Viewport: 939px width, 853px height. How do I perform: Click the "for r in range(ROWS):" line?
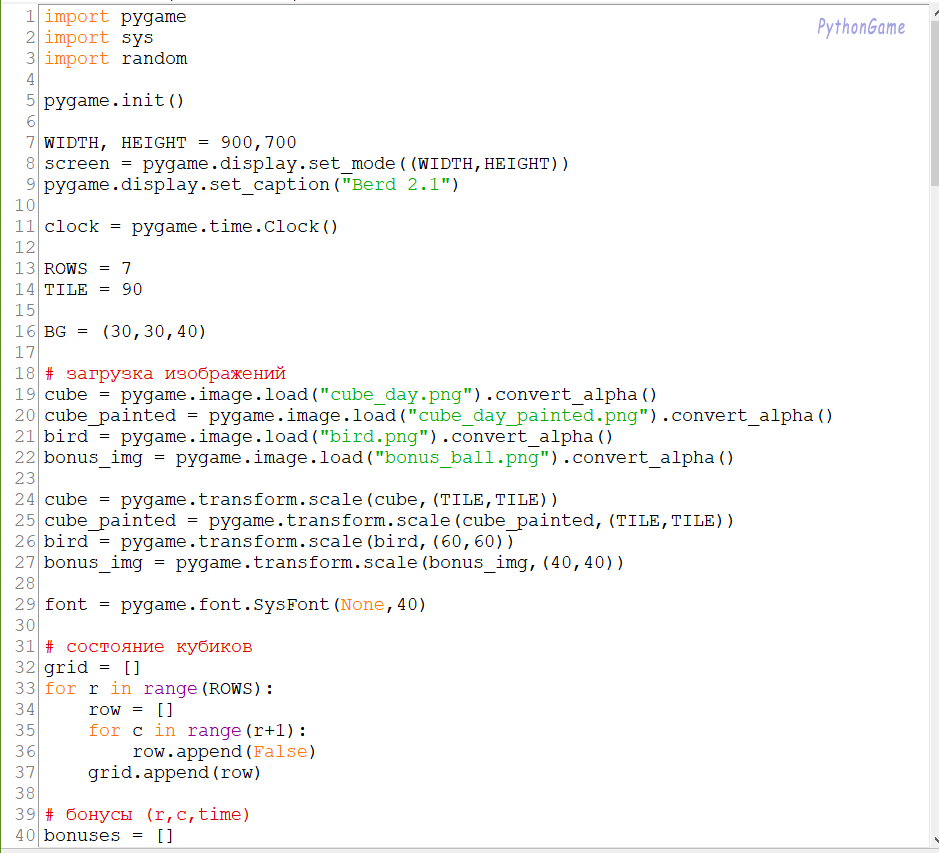pos(159,689)
